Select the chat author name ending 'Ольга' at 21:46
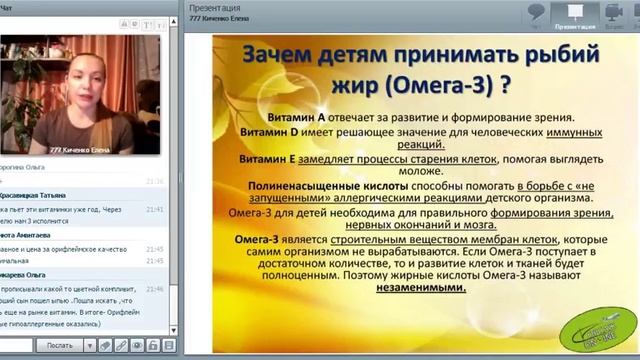The image size is (640, 360). pos(22,275)
